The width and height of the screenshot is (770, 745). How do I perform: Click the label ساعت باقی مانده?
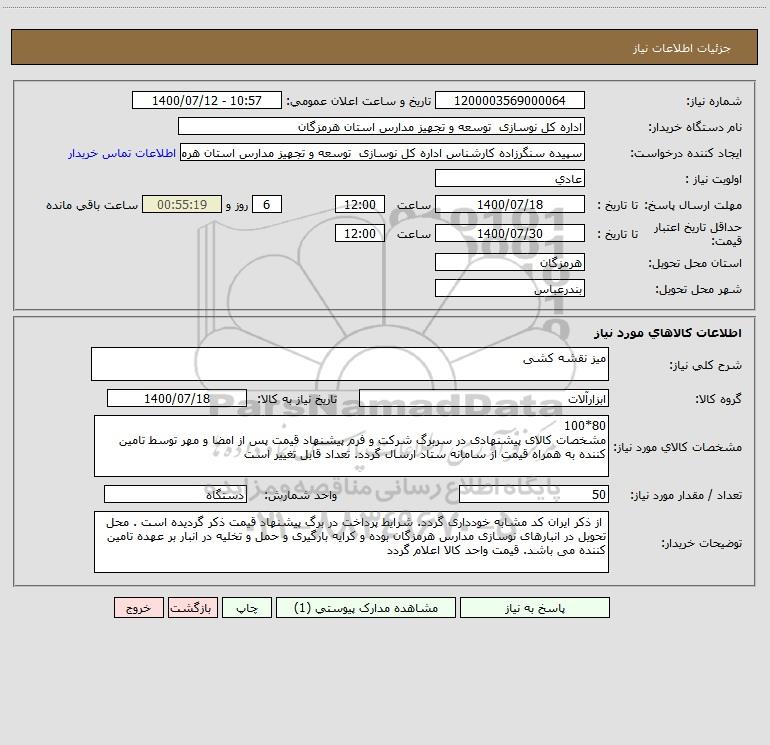tap(92, 205)
